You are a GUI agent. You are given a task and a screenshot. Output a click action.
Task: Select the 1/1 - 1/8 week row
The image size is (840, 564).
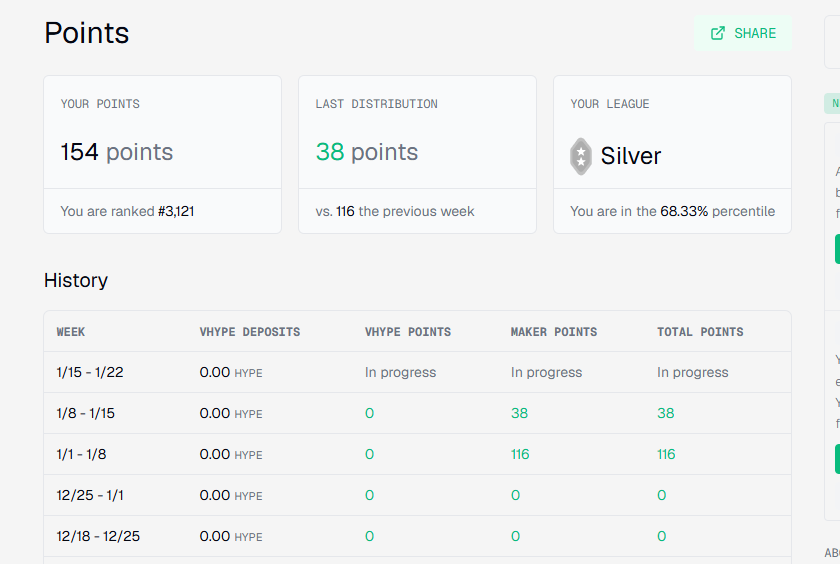coord(417,454)
